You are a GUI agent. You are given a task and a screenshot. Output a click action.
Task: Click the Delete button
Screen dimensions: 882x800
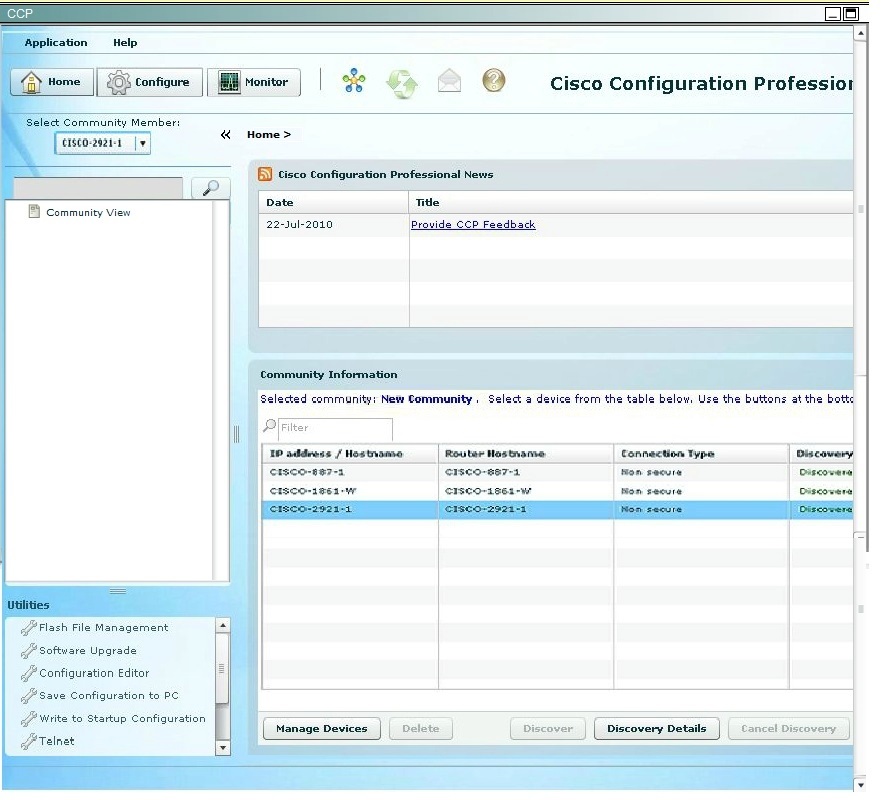(x=421, y=729)
